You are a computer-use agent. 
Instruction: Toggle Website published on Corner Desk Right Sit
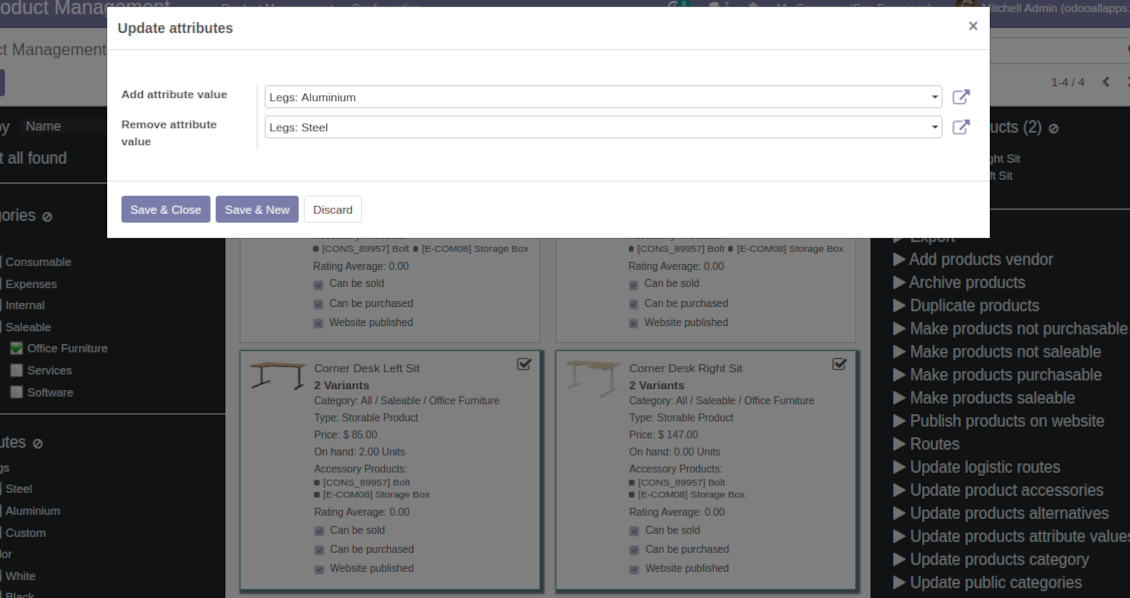(x=634, y=569)
